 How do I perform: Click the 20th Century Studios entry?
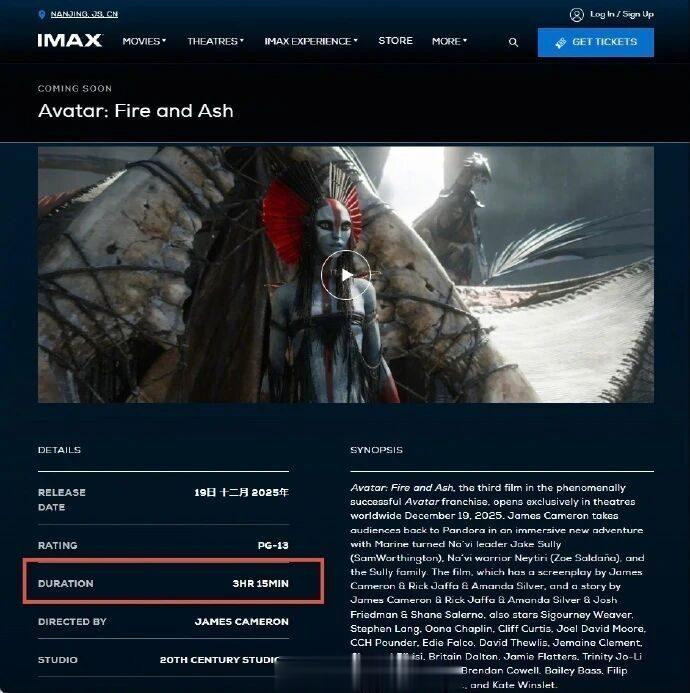[221, 660]
